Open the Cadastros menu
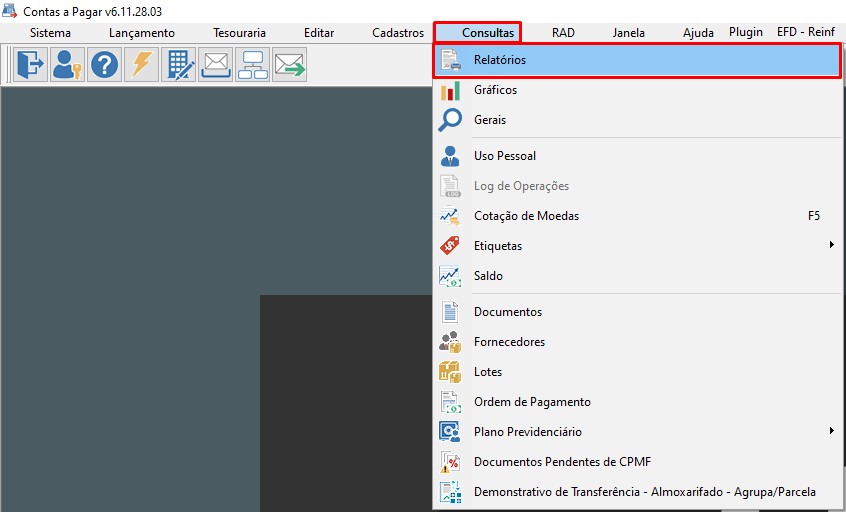The height and width of the screenshot is (512, 846). click(x=398, y=33)
